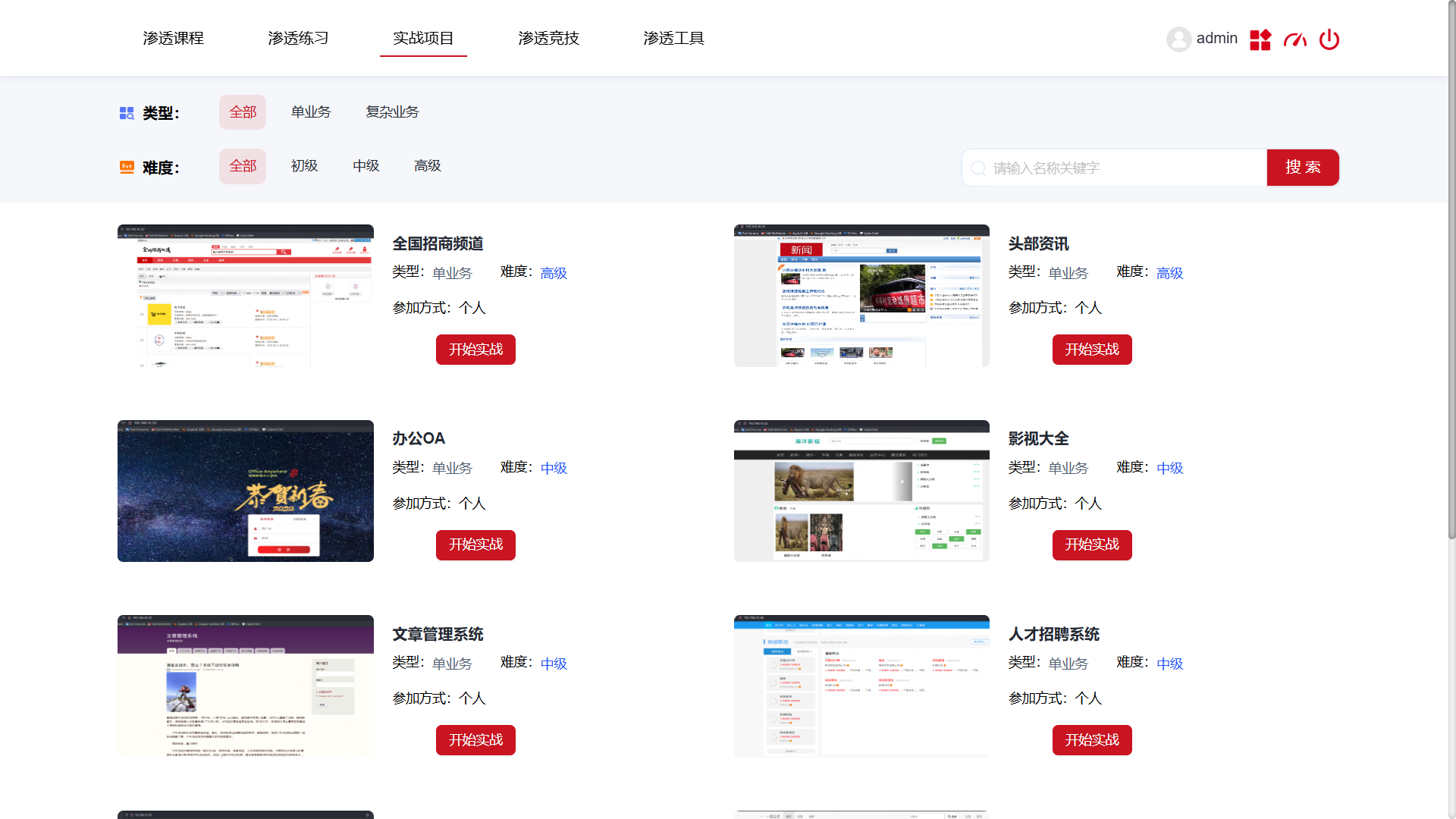Click 高级 difficulty on 全国招商频道
Viewport: 1456px width, 819px height.
(554, 273)
